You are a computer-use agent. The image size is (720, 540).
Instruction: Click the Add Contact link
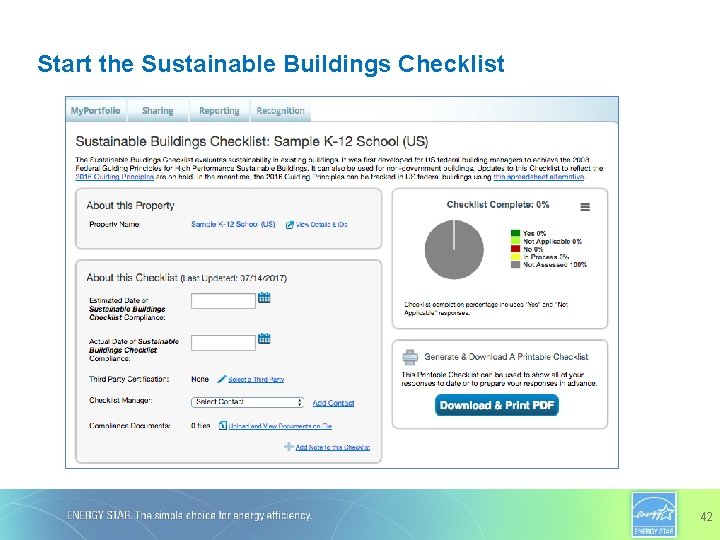(333, 403)
